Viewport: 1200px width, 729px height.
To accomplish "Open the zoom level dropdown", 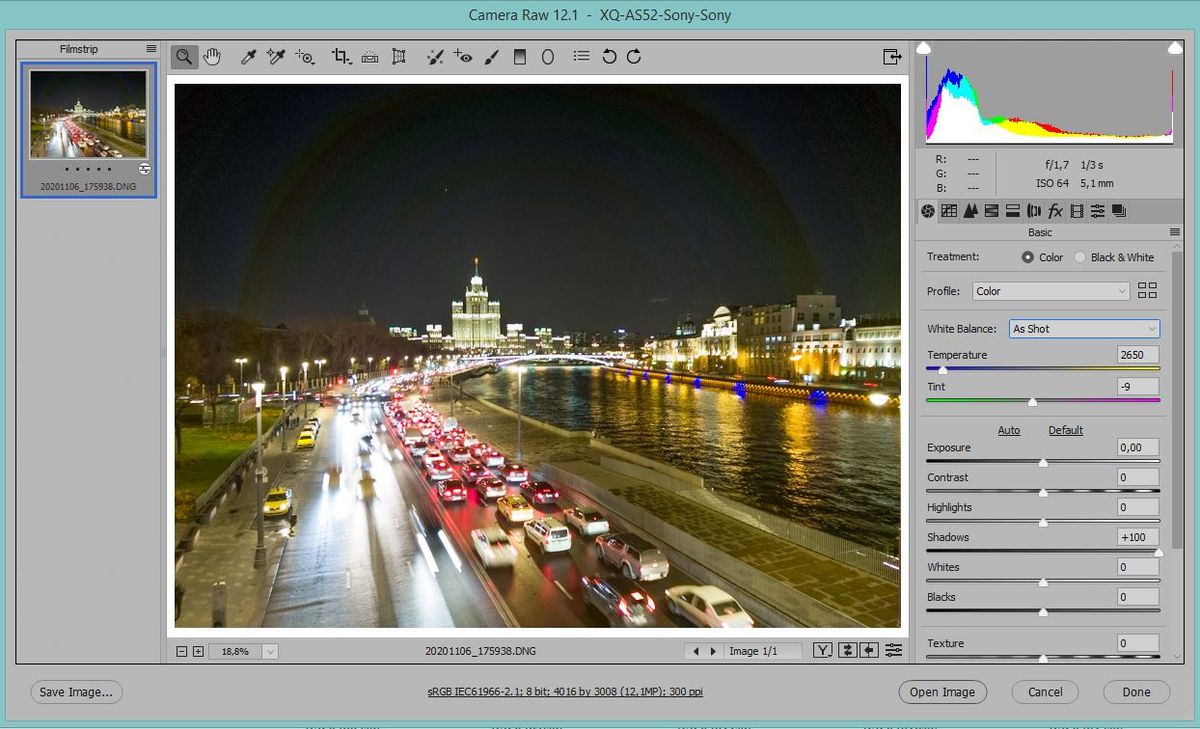I will pos(270,651).
